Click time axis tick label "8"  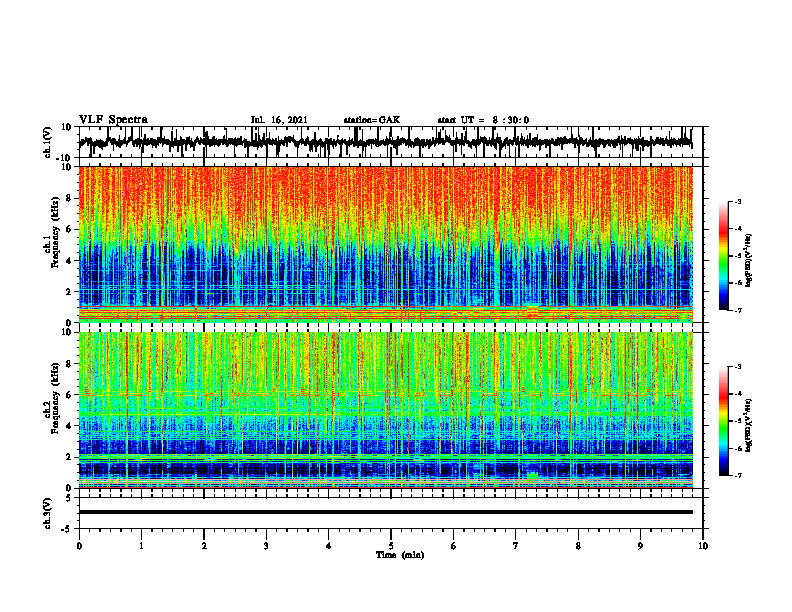[x=578, y=546]
